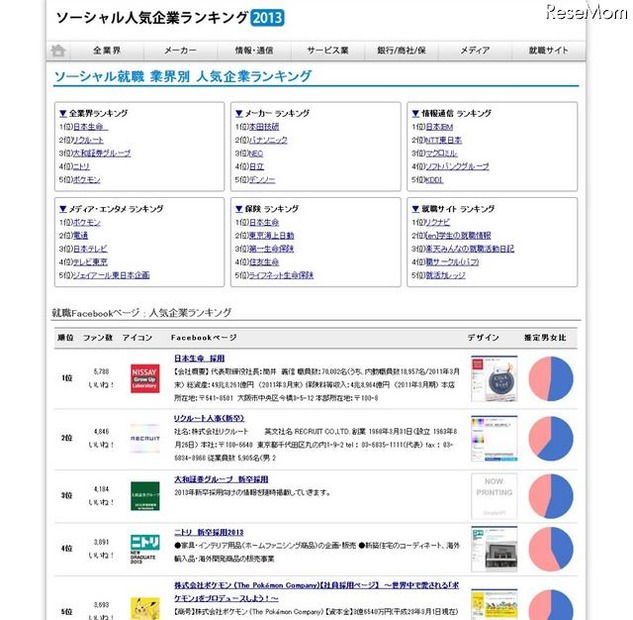Image resolution: width=633 pixels, height=620 pixels.
Task: Open ニトリ 新卒採用2013 Facebook page link
Action: (x=209, y=533)
